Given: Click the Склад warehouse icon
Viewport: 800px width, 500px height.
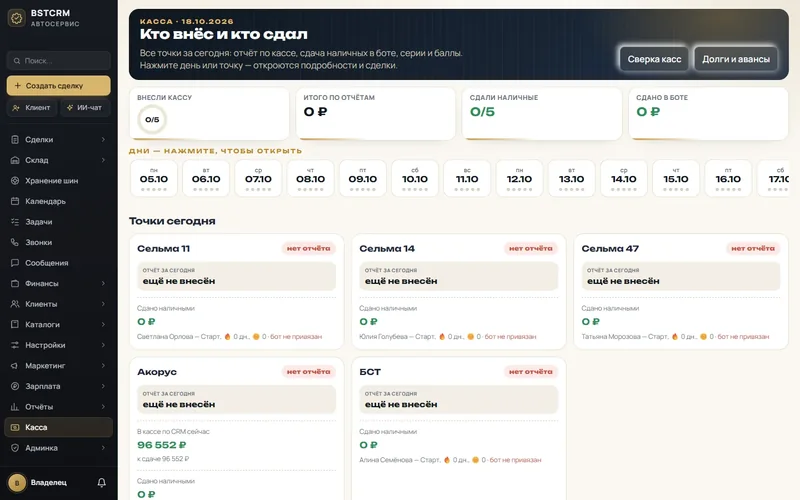Looking at the screenshot, I should [15, 160].
